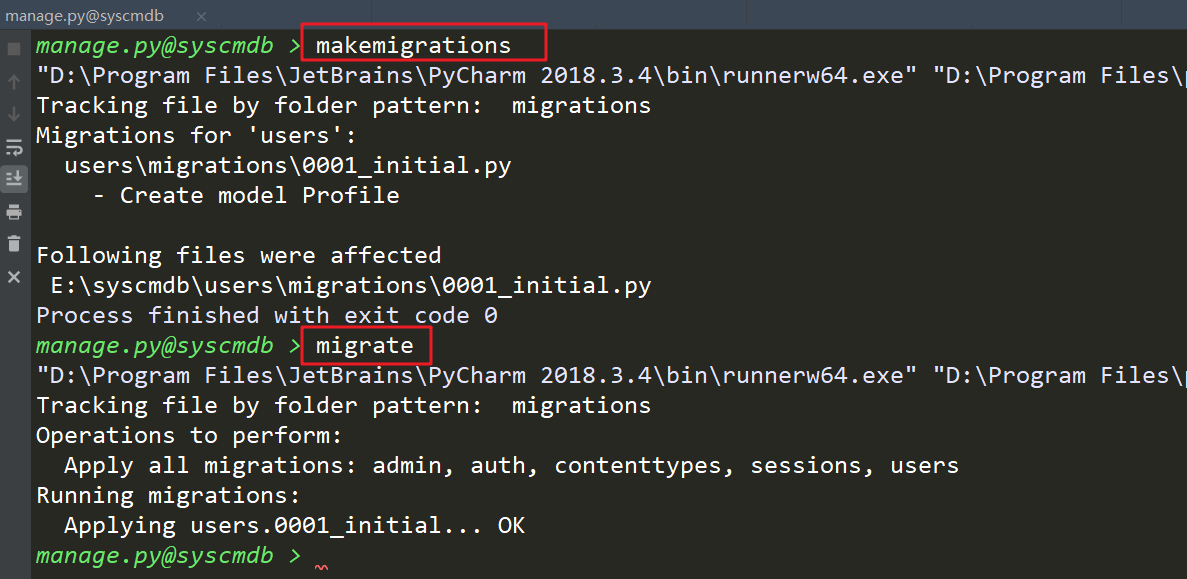
Task: Click the "Create model Profile" line
Action: (x=259, y=196)
